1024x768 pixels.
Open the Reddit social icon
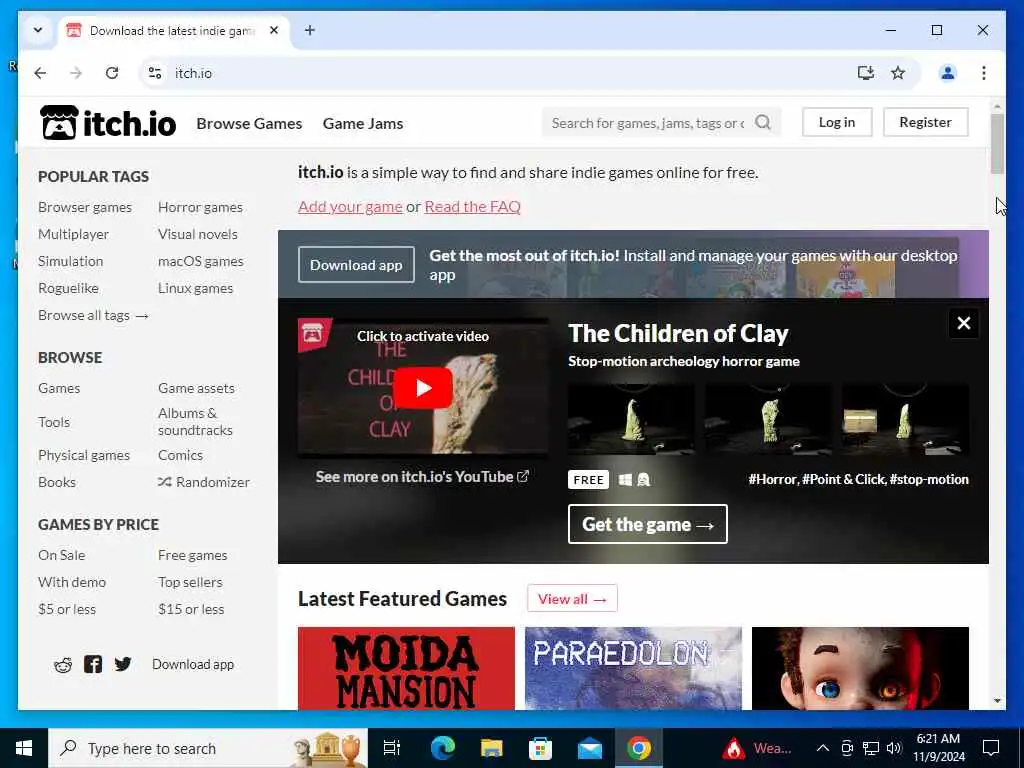[x=63, y=665]
